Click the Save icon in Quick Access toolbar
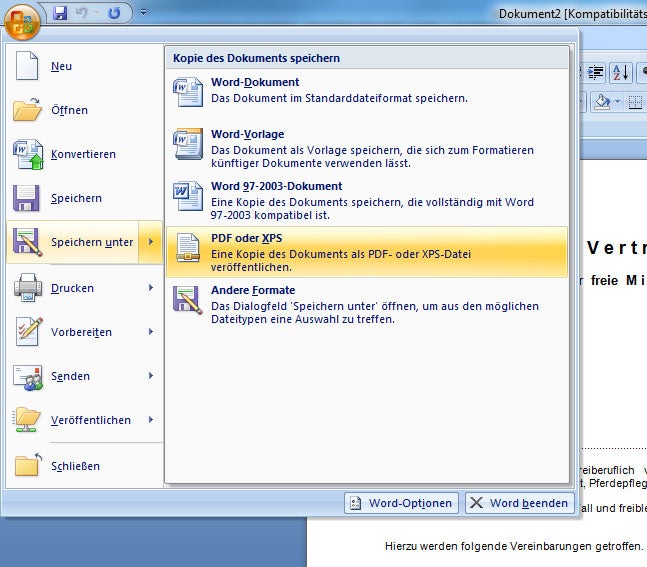Viewport: 647px width, 567px height. [60, 13]
